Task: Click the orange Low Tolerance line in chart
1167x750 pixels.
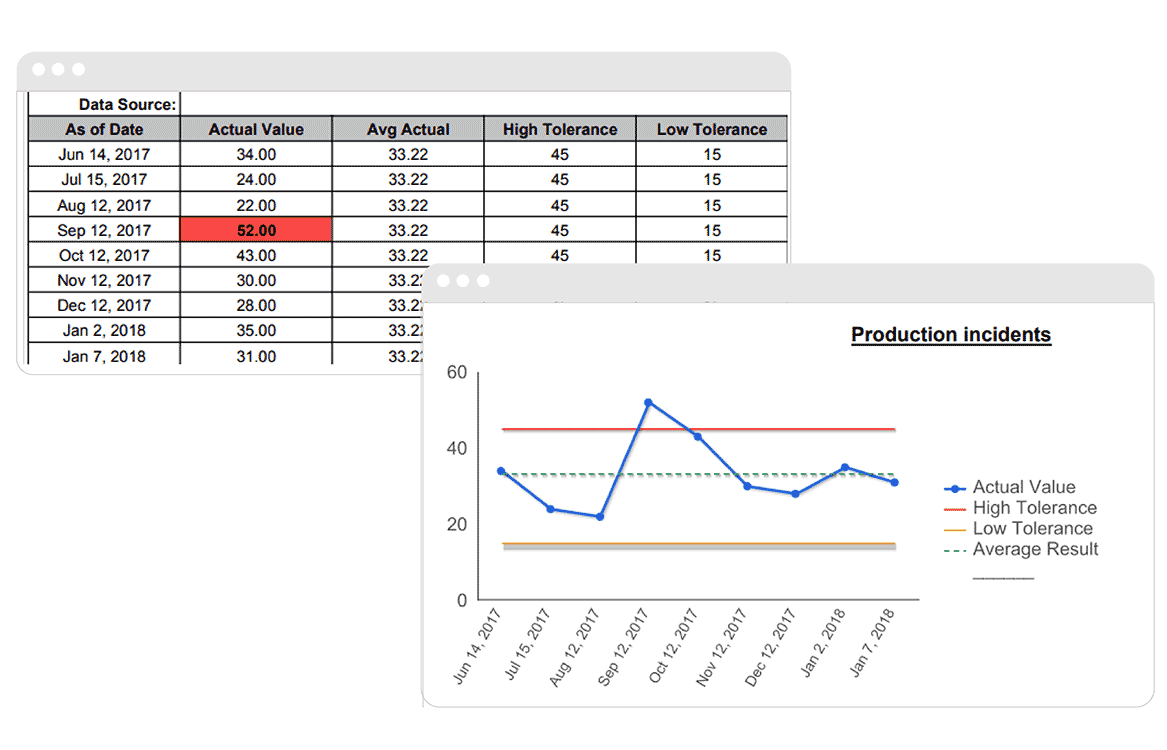Action: pyautogui.click(x=698, y=544)
